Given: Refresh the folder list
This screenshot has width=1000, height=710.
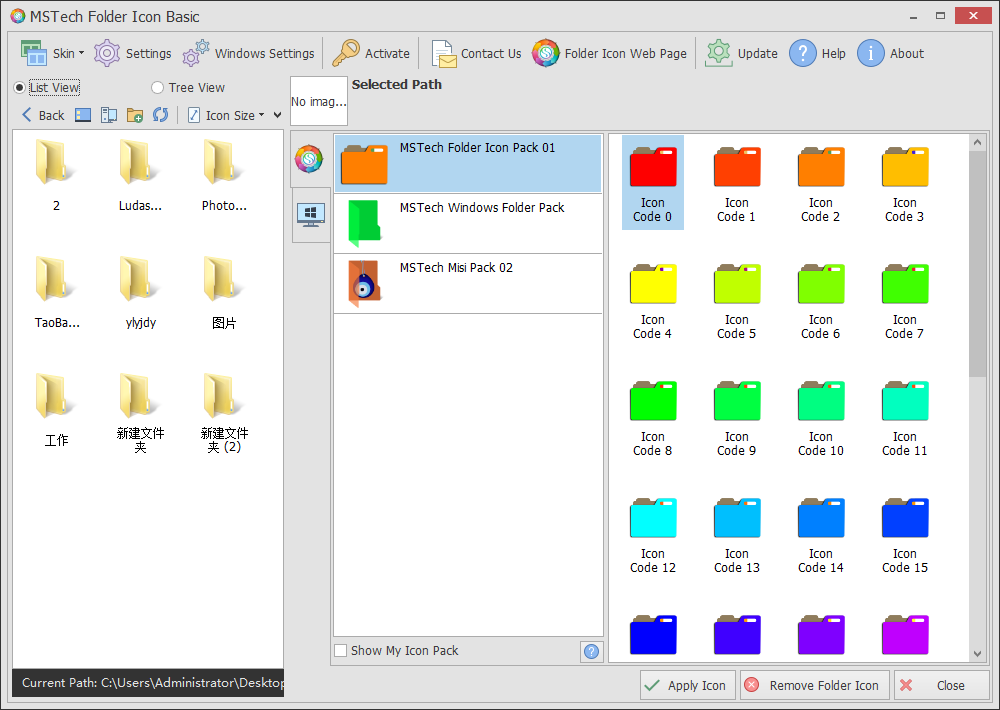Looking at the screenshot, I should click(x=161, y=115).
